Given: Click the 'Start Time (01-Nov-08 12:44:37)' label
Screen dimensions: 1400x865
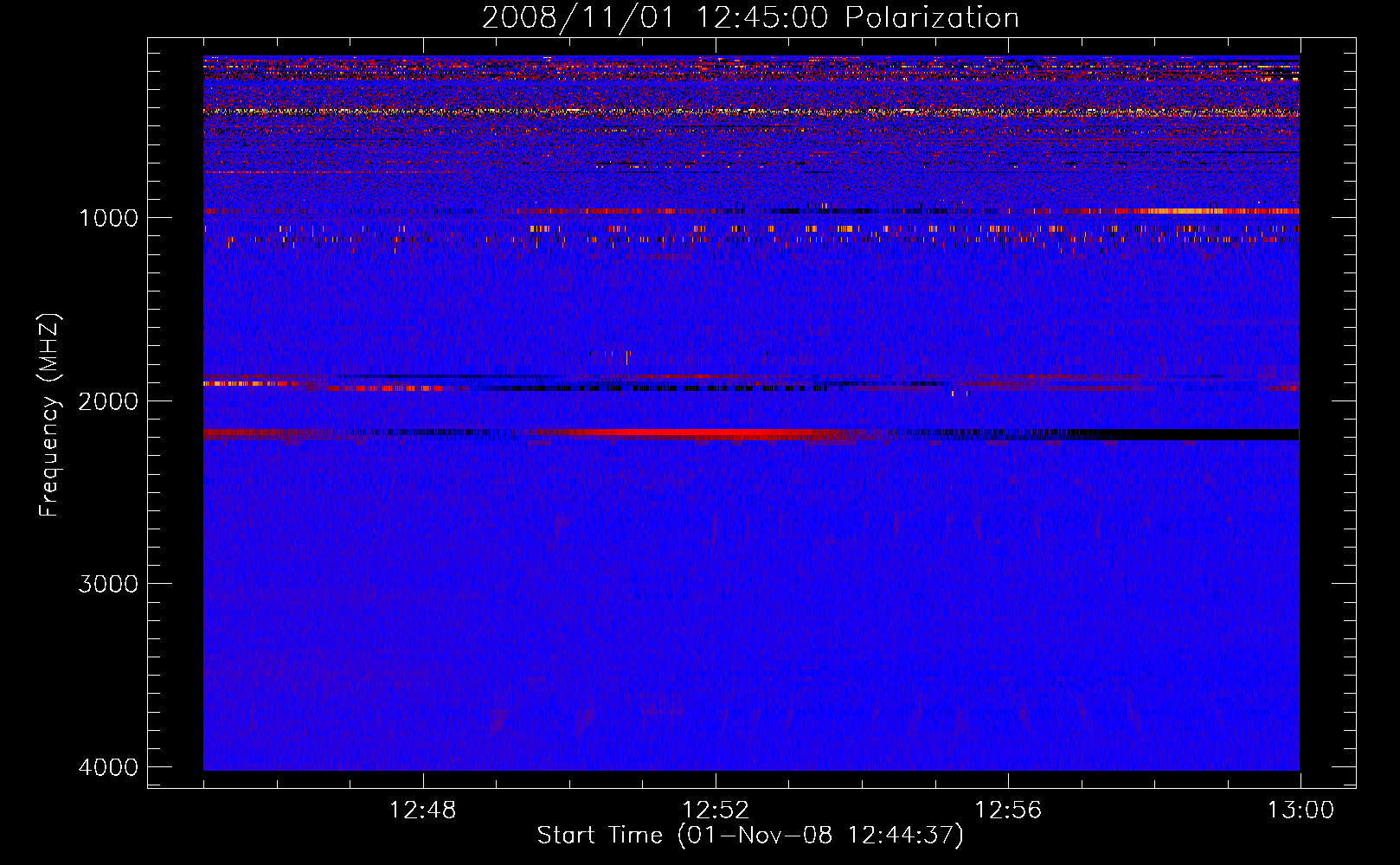Looking at the screenshot, I should 750,836.
